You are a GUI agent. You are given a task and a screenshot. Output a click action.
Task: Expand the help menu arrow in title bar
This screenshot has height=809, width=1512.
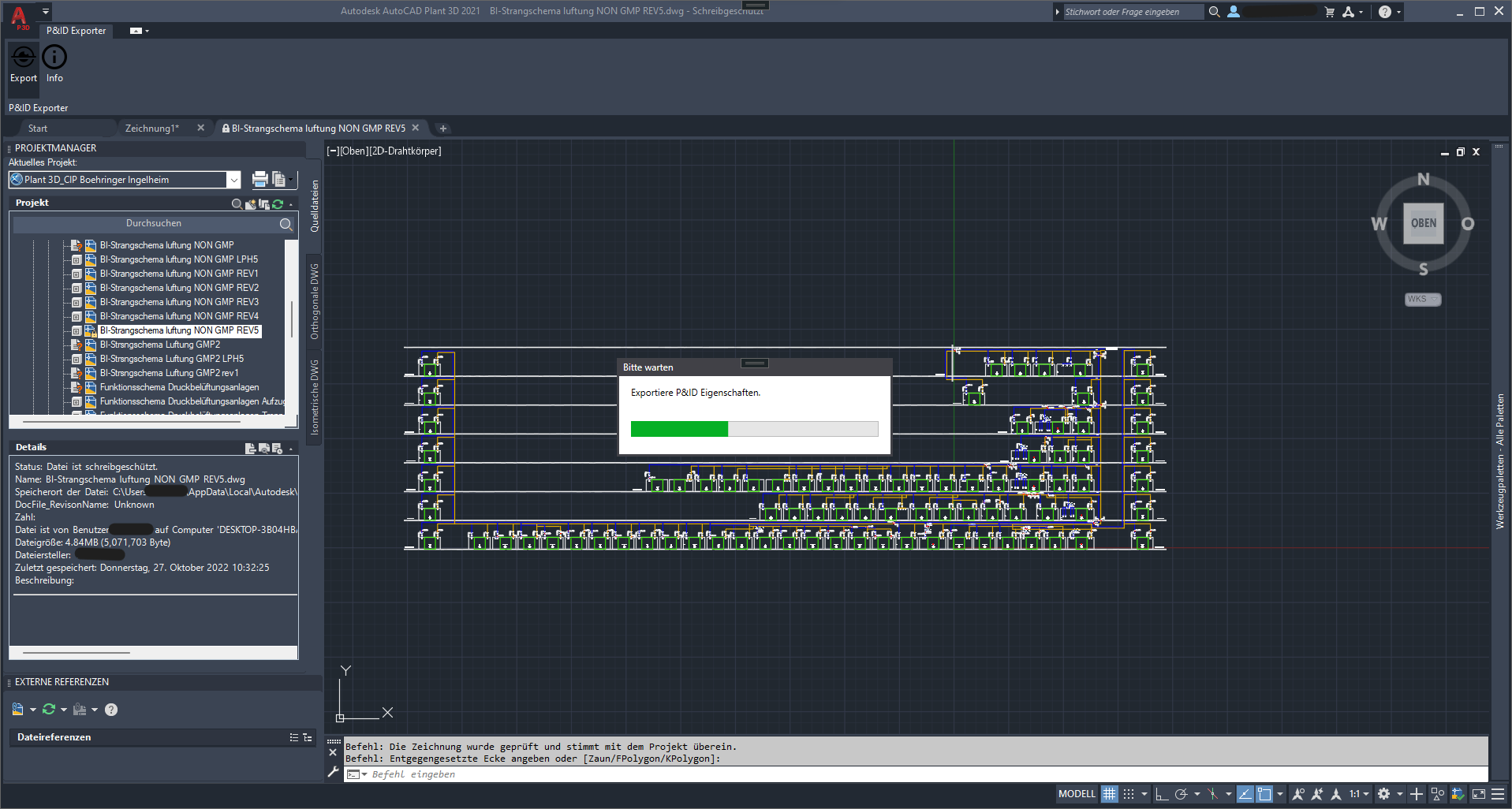[x=1399, y=12]
